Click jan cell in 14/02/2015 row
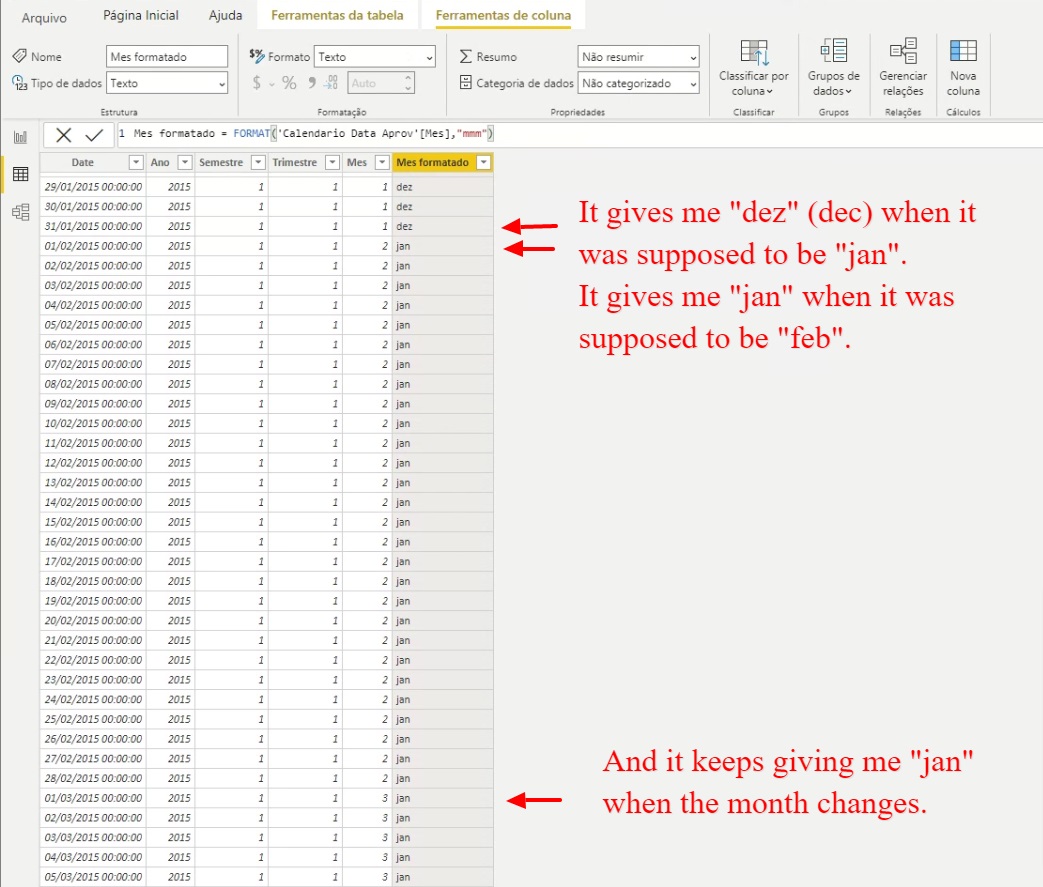1043x887 pixels. [x=442, y=502]
